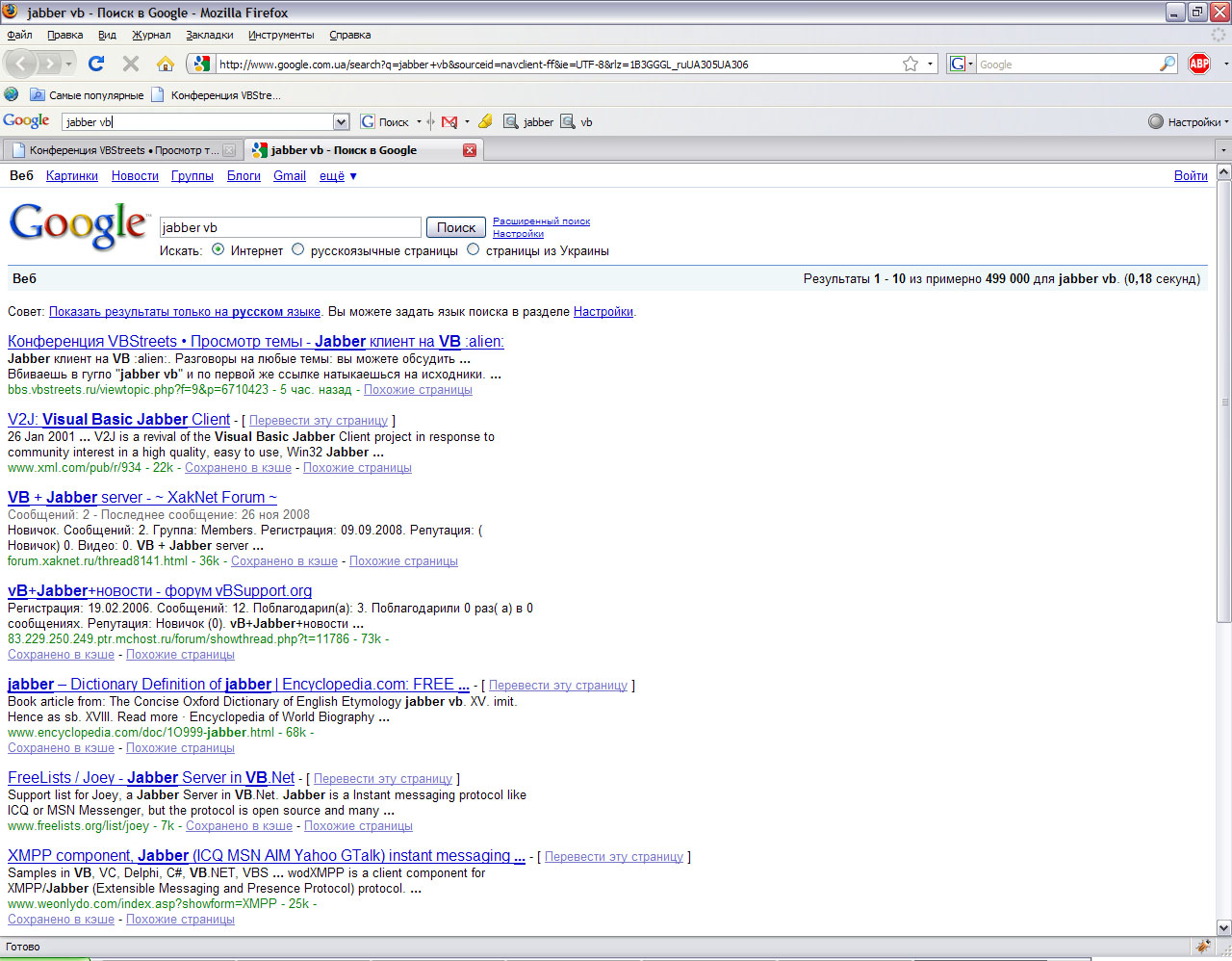Screen dimensions: 1232x961
Task: Open the Конференция VBStre... bookmark
Action: coord(216,95)
